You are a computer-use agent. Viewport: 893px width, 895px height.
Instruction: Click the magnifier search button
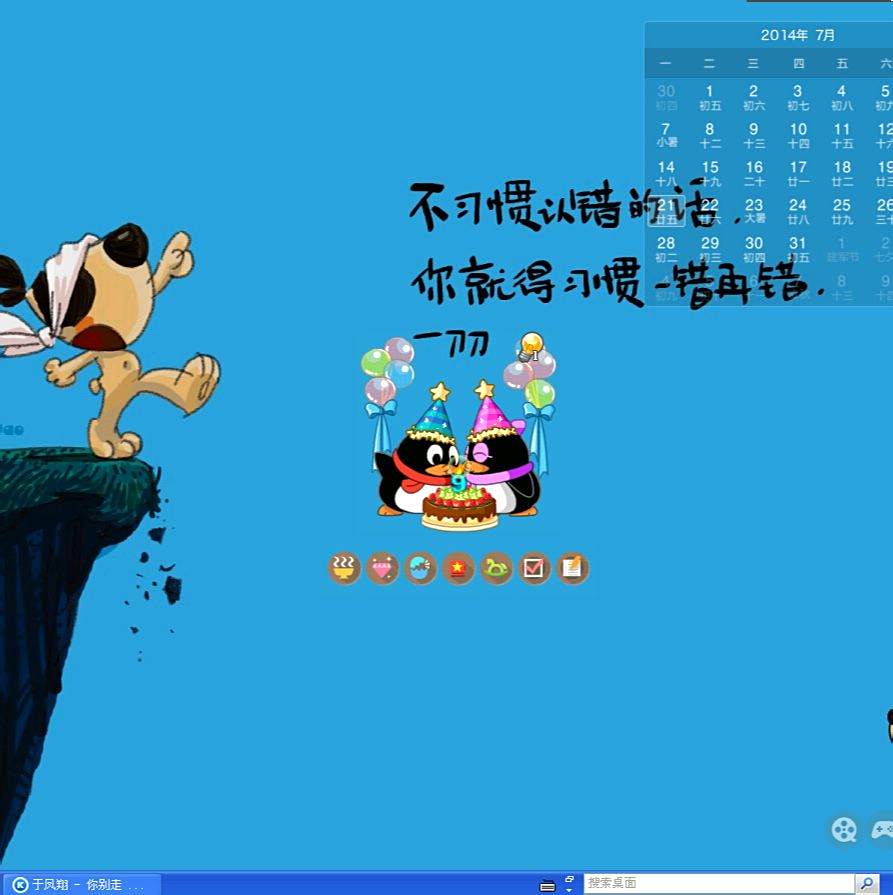coord(867,884)
